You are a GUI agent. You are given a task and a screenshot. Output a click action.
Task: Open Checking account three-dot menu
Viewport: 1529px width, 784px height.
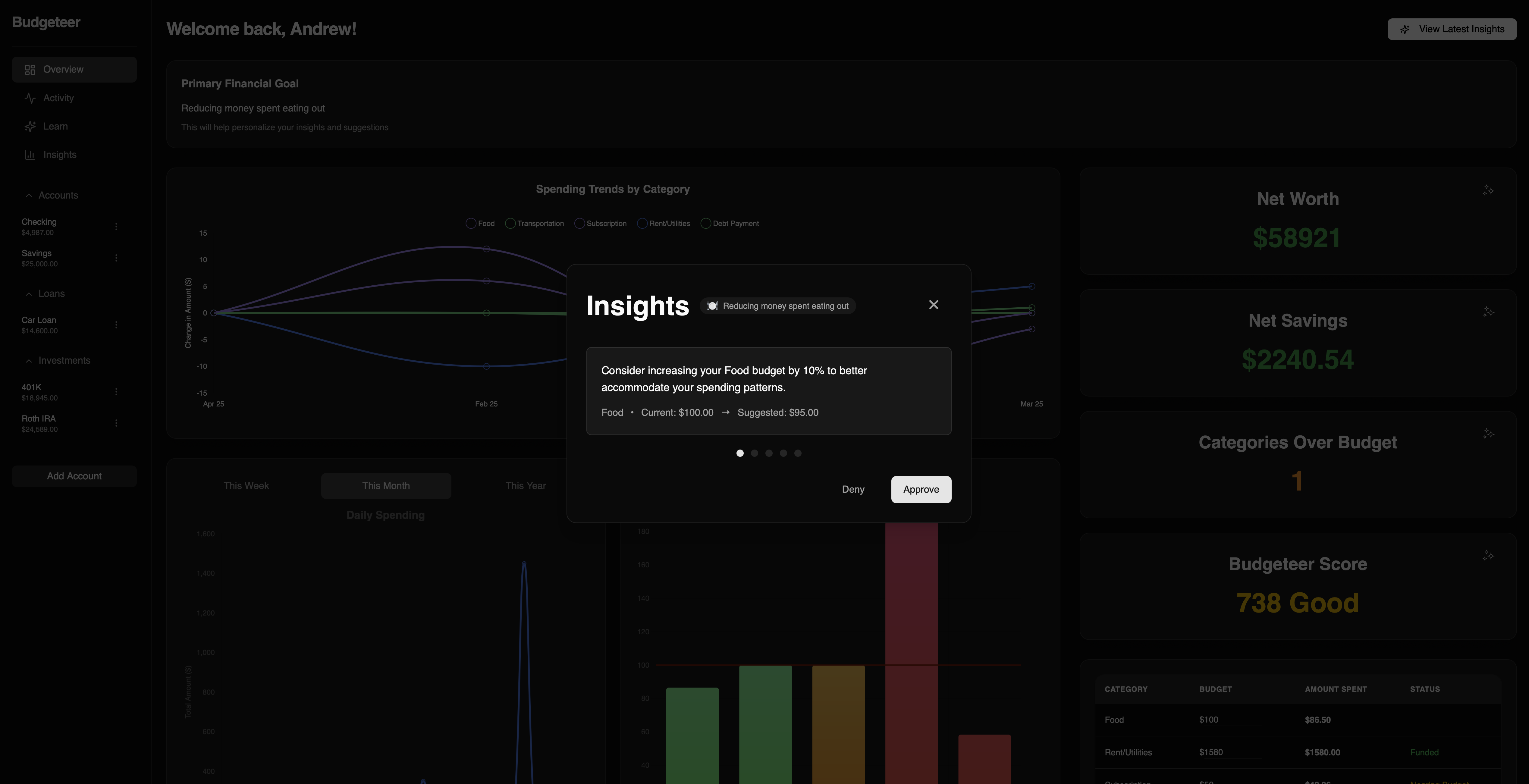[x=116, y=227]
